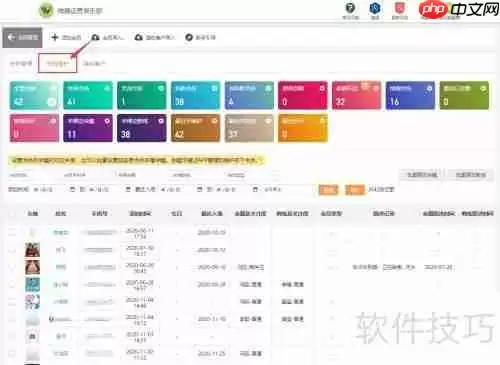Screen dimensions: 500x365
Task: Open the dark purple card showing 11
Action: [x=88, y=128]
